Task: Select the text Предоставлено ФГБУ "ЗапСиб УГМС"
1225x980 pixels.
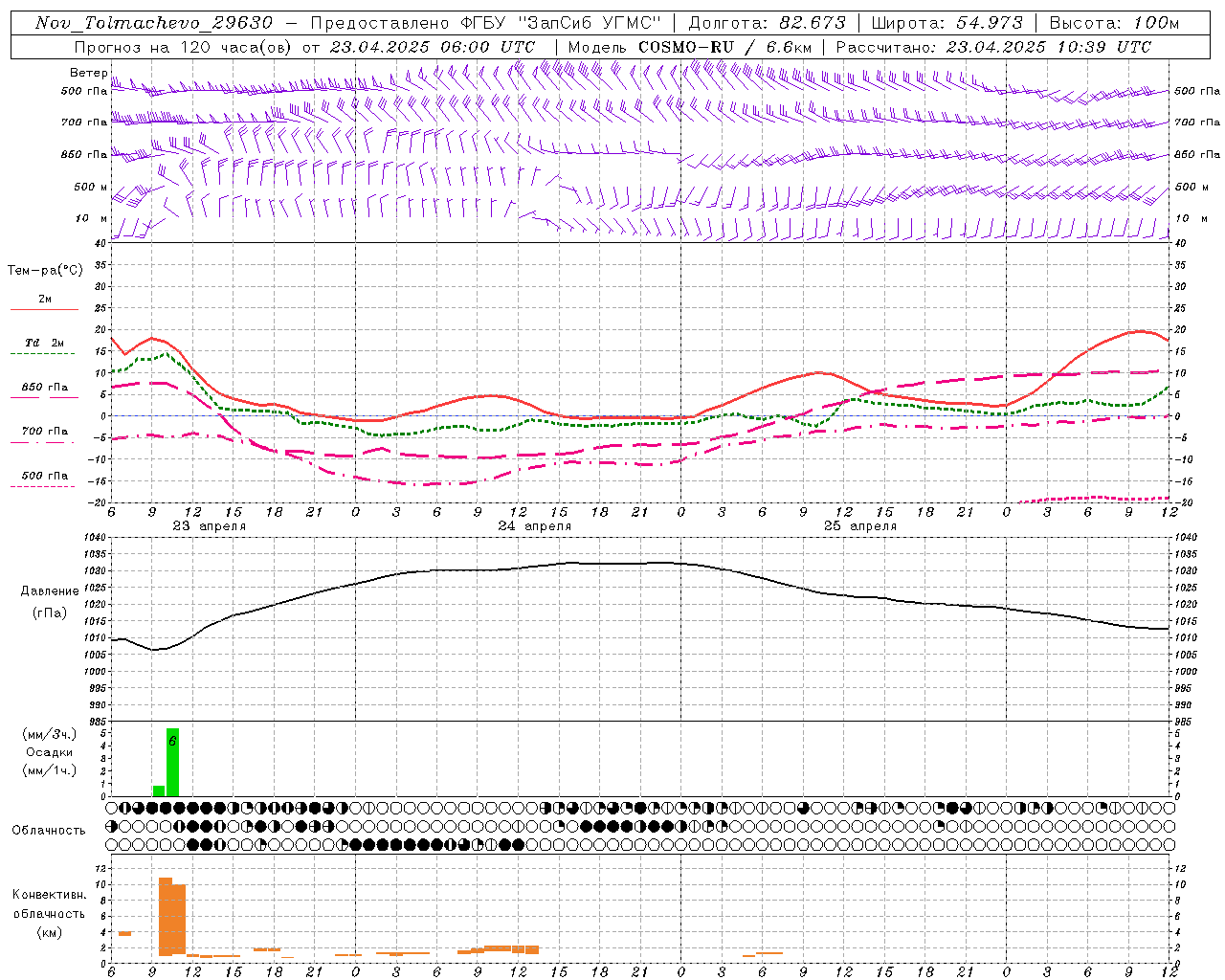Action: (486, 23)
